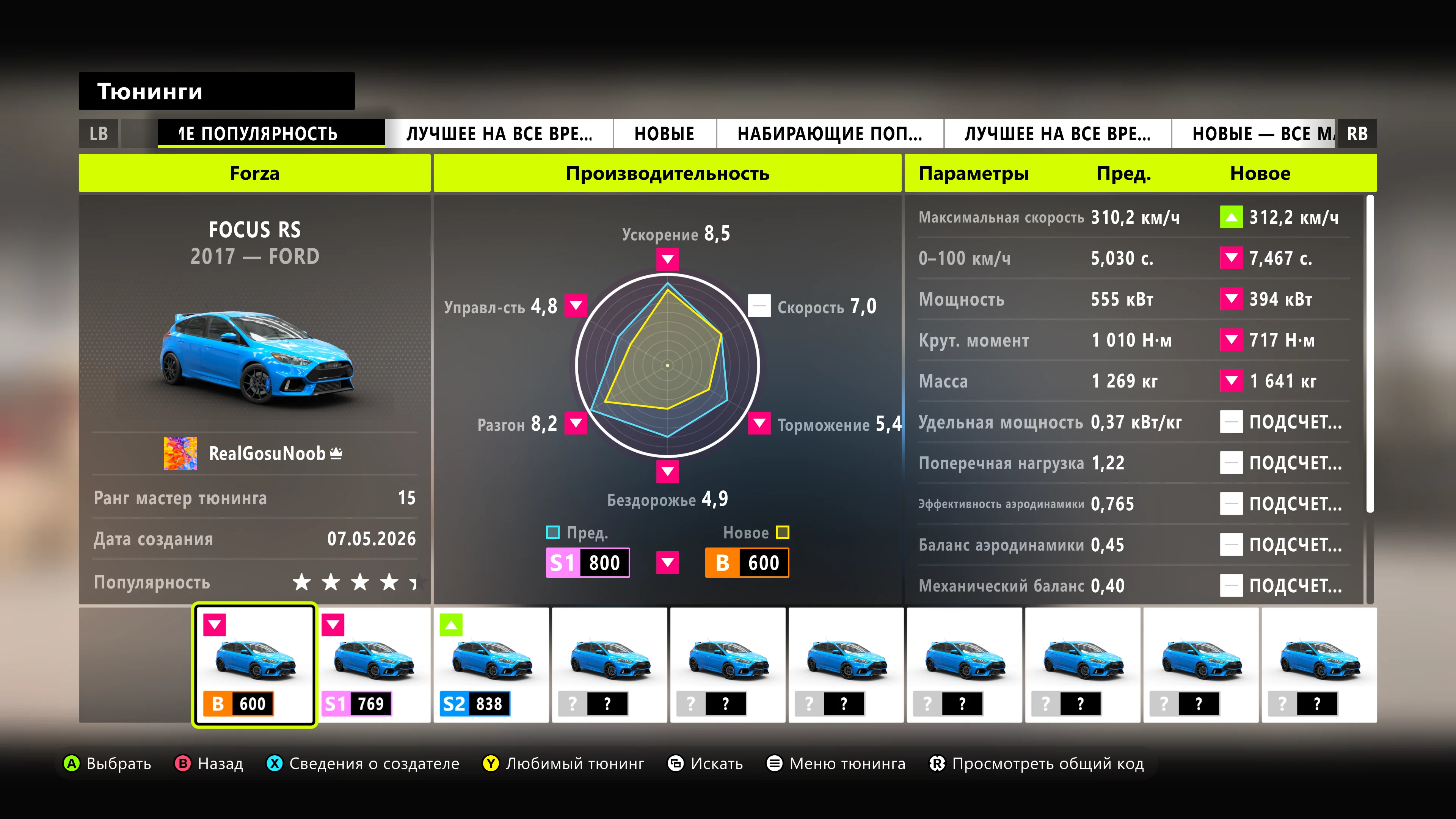The height and width of the screenshot is (819, 1456).
Task: Mark 'Любимый тюнинг' with Y
Action: tap(563, 764)
